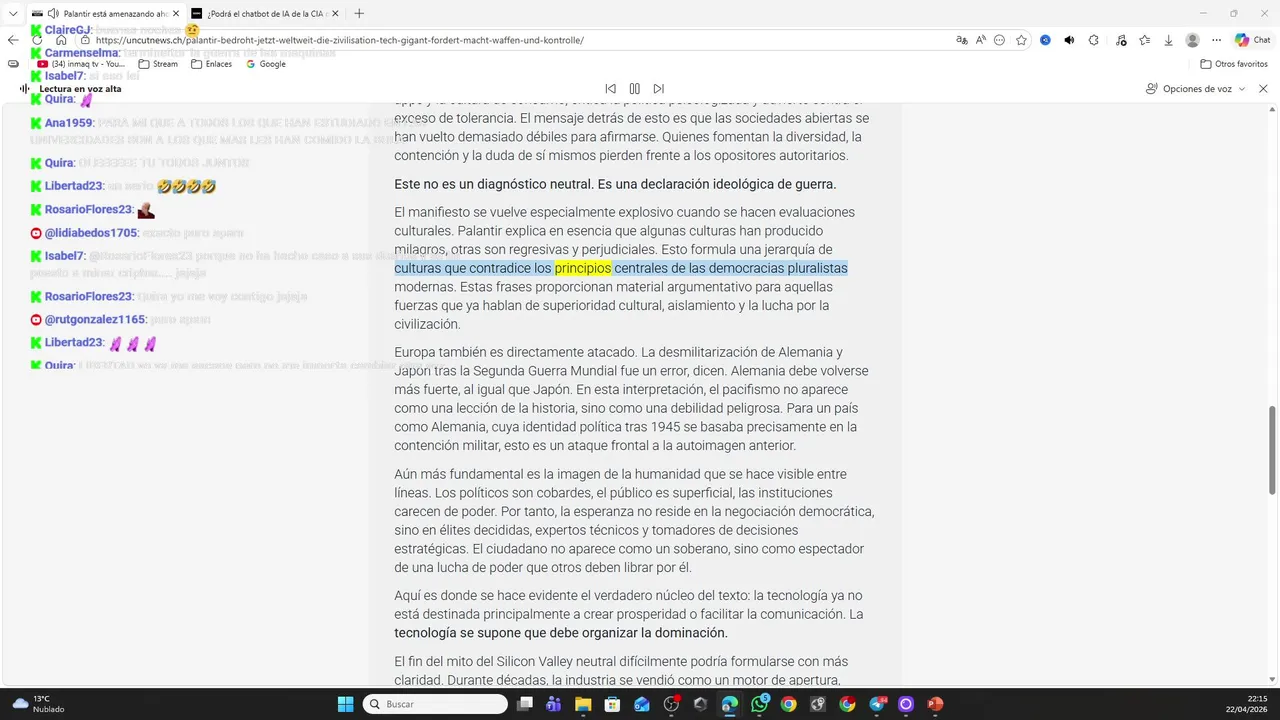Viewport: 1280px width, 720px height.
Task: Open Outlook from the taskbar
Action: pos(642,704)
